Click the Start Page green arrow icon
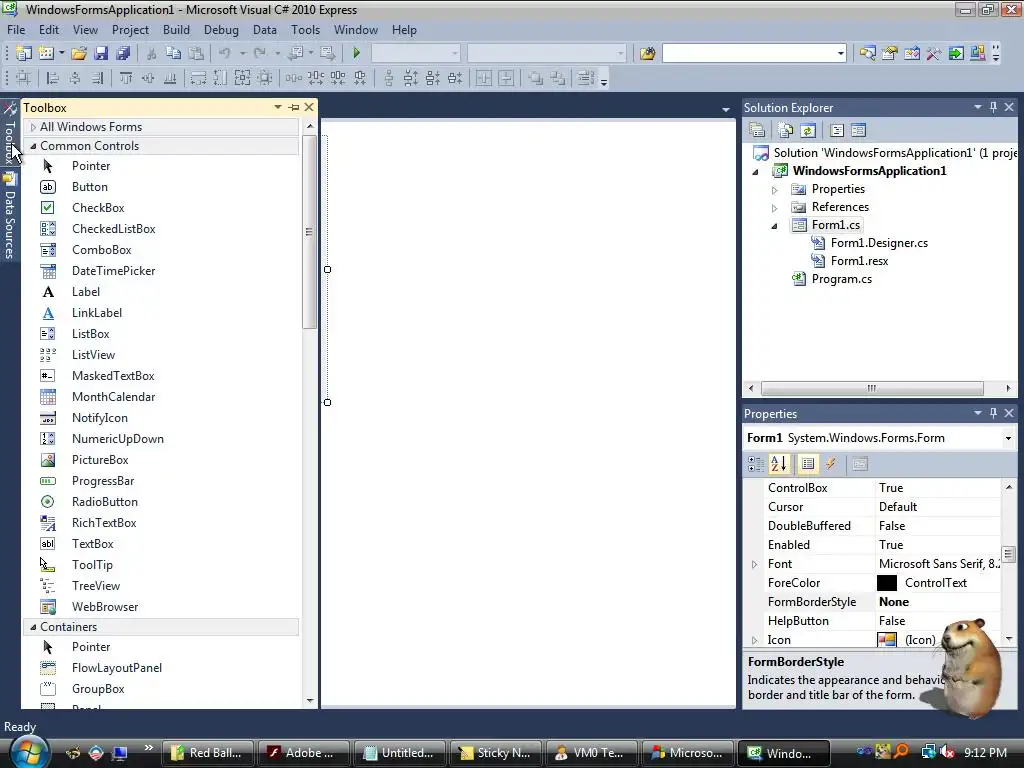 [x=956, y=53]
